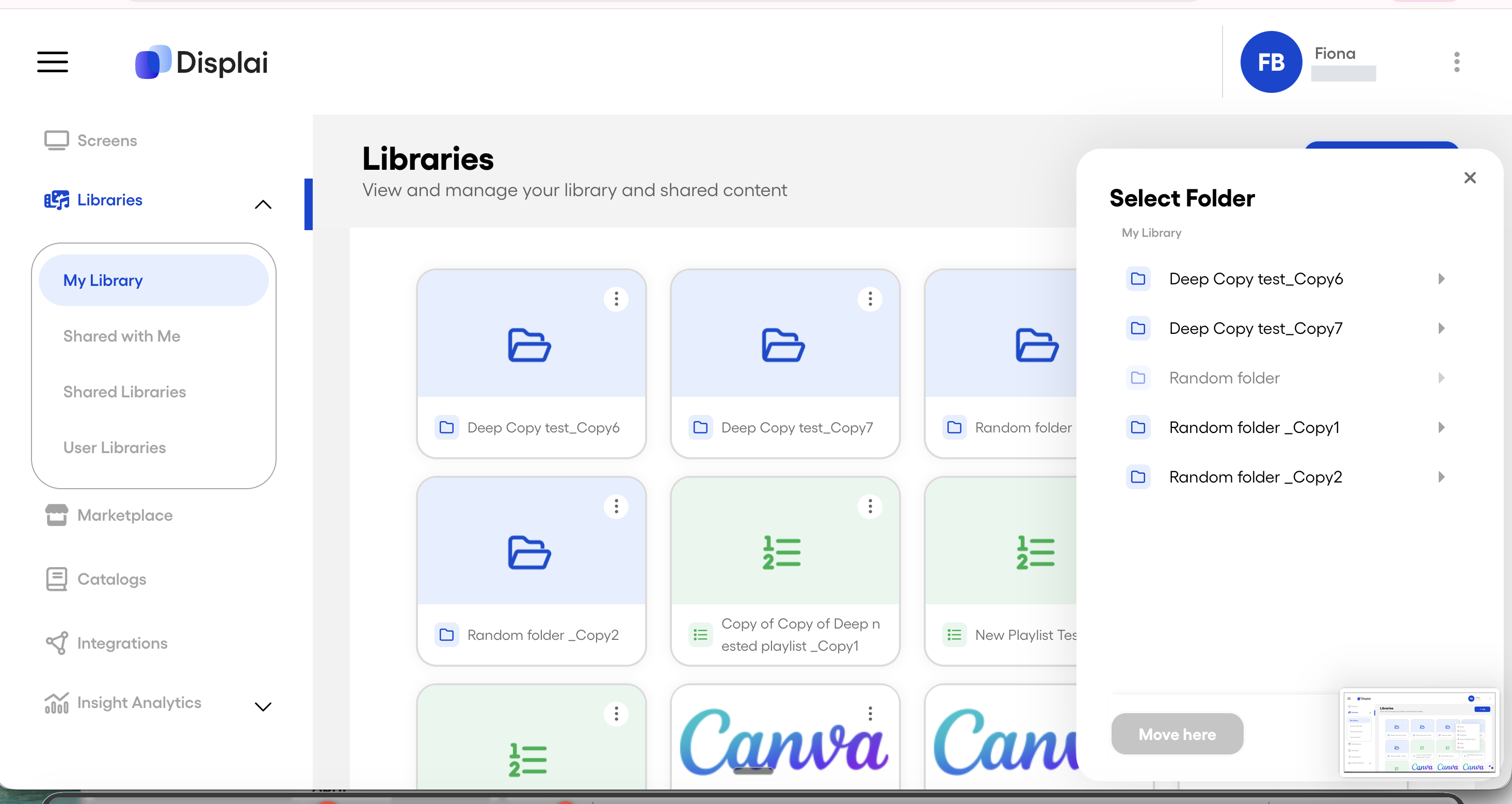Open the account options kebab menu
The image size is (1512, 804).
click(x=1456, y=61)
